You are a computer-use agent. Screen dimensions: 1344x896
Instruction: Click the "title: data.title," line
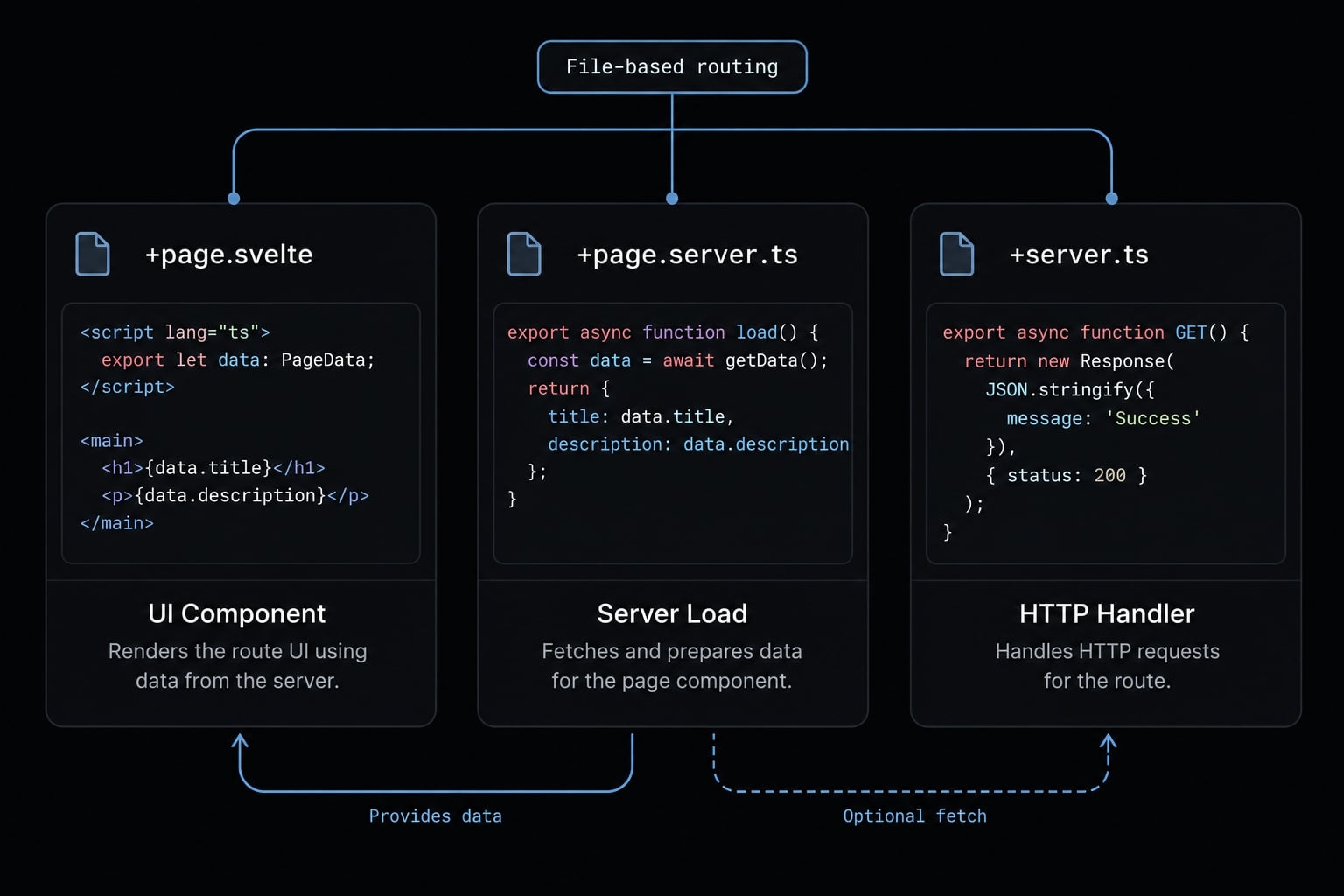coord(640,416)
